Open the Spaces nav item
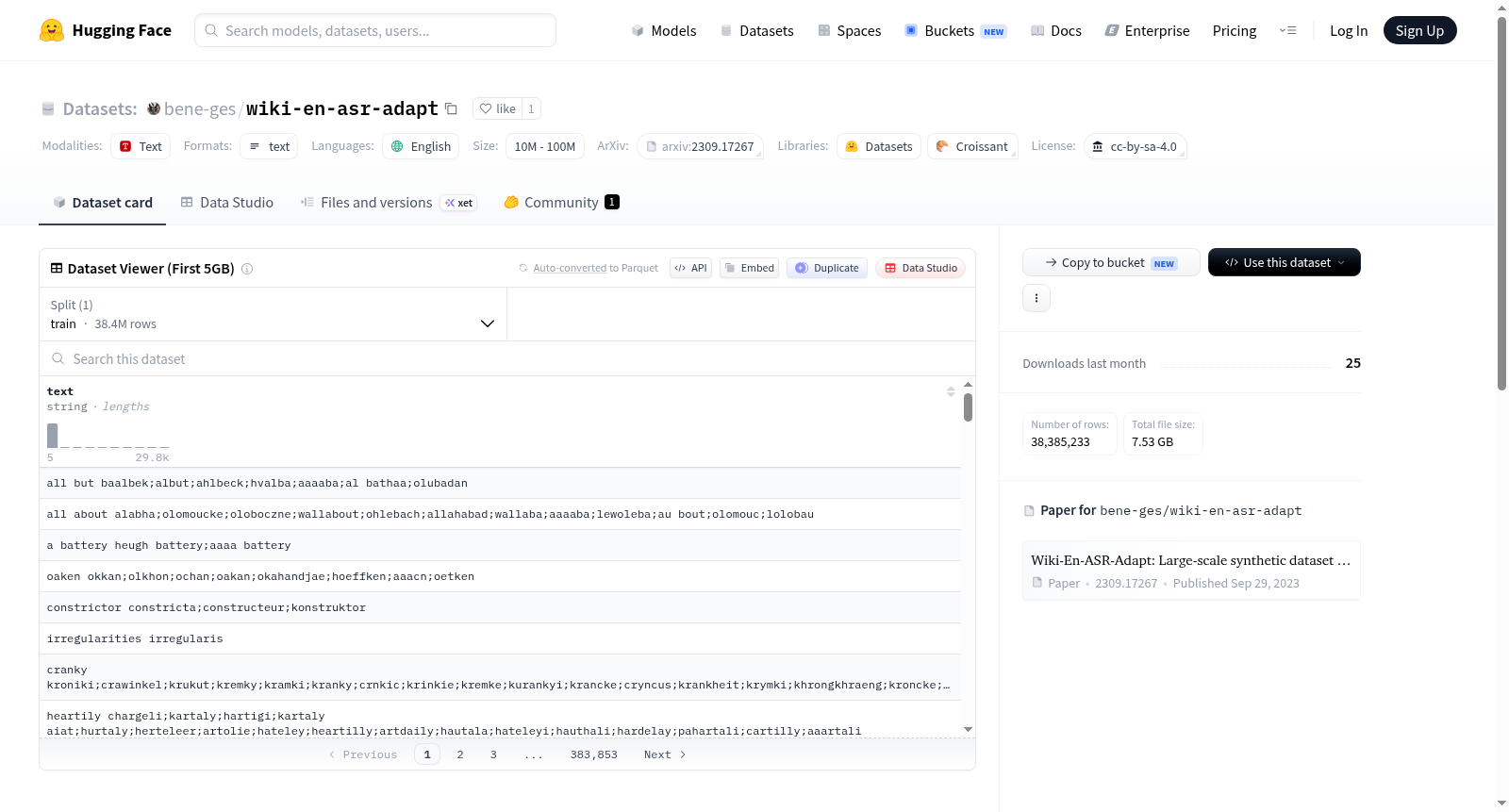Viewport: 1509px width, 812px height. click(x=849, y=31)
